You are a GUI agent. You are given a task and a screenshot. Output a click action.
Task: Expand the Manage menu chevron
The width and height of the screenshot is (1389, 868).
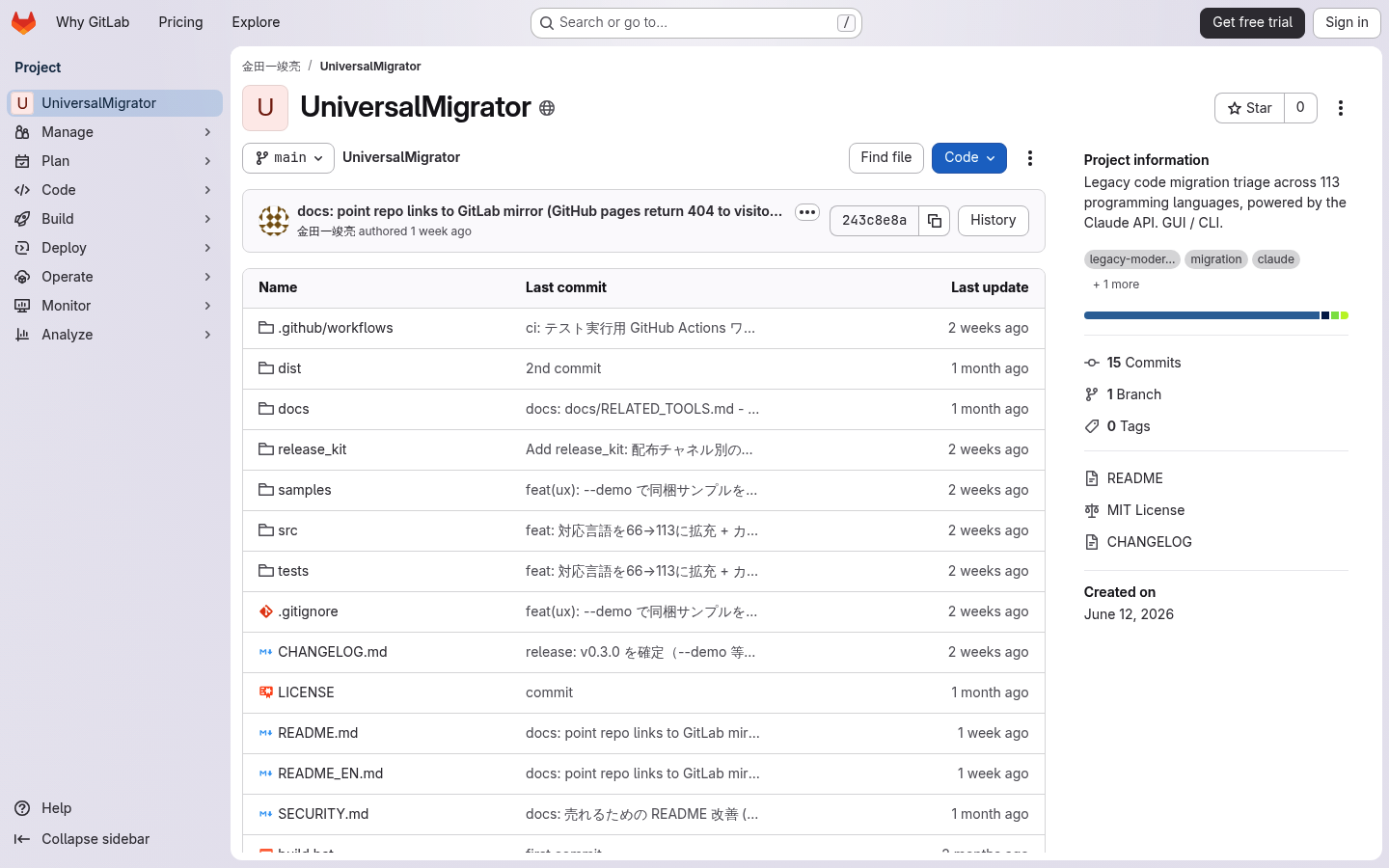point(207,132)
